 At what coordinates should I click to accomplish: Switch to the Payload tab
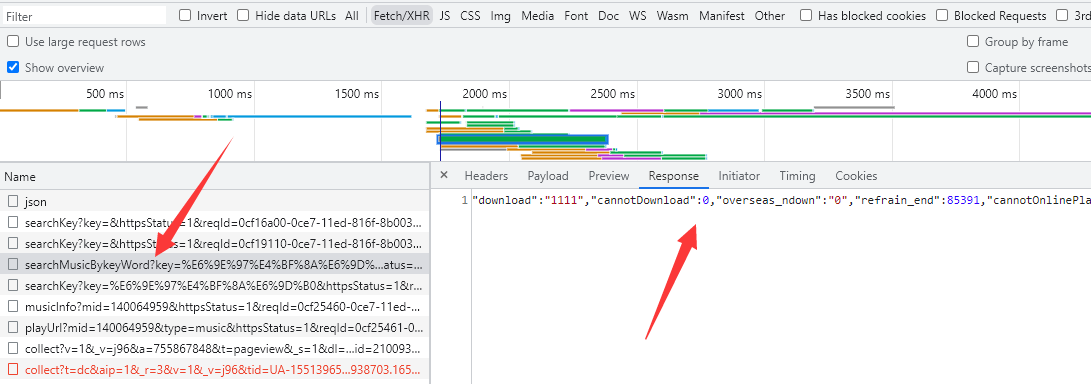[x=548, y=176]
